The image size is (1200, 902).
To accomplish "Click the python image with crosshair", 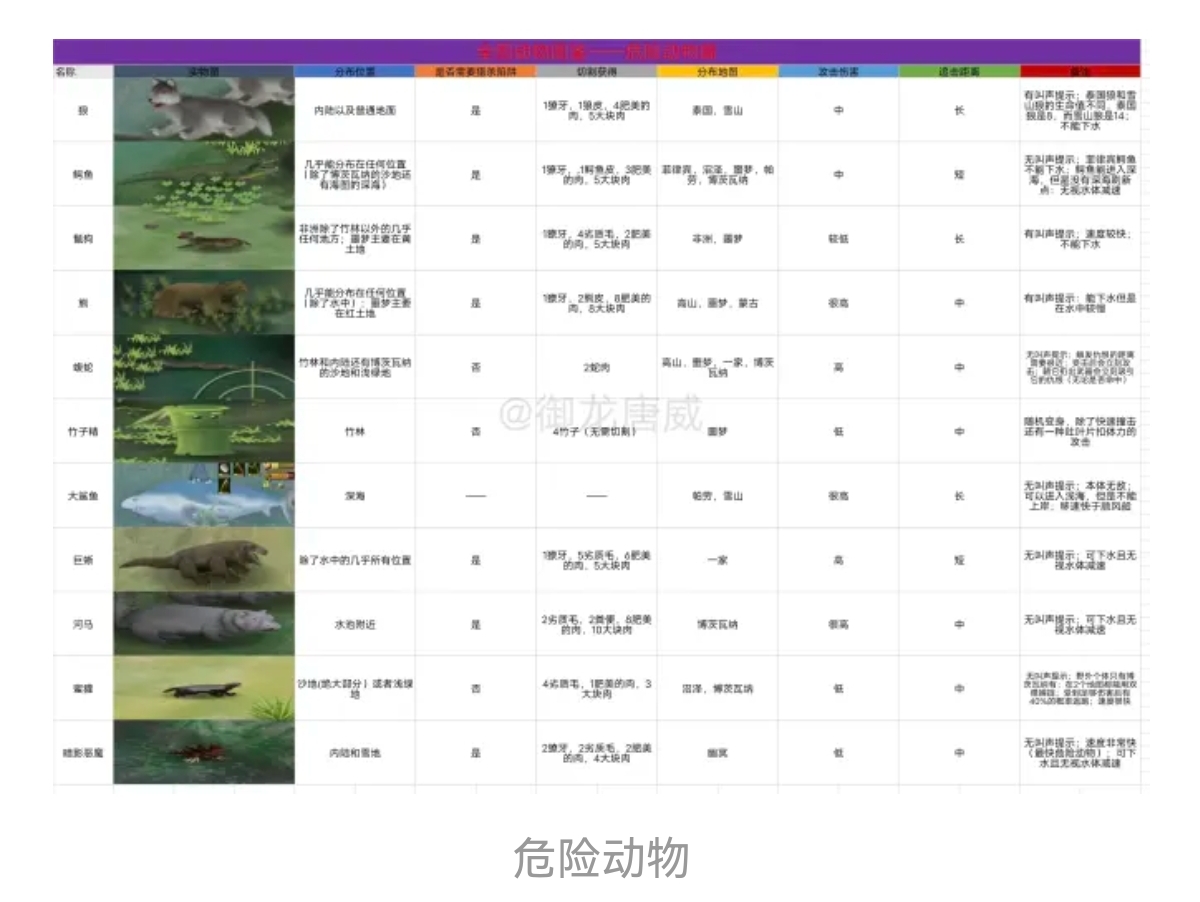I will click(204, 367).
